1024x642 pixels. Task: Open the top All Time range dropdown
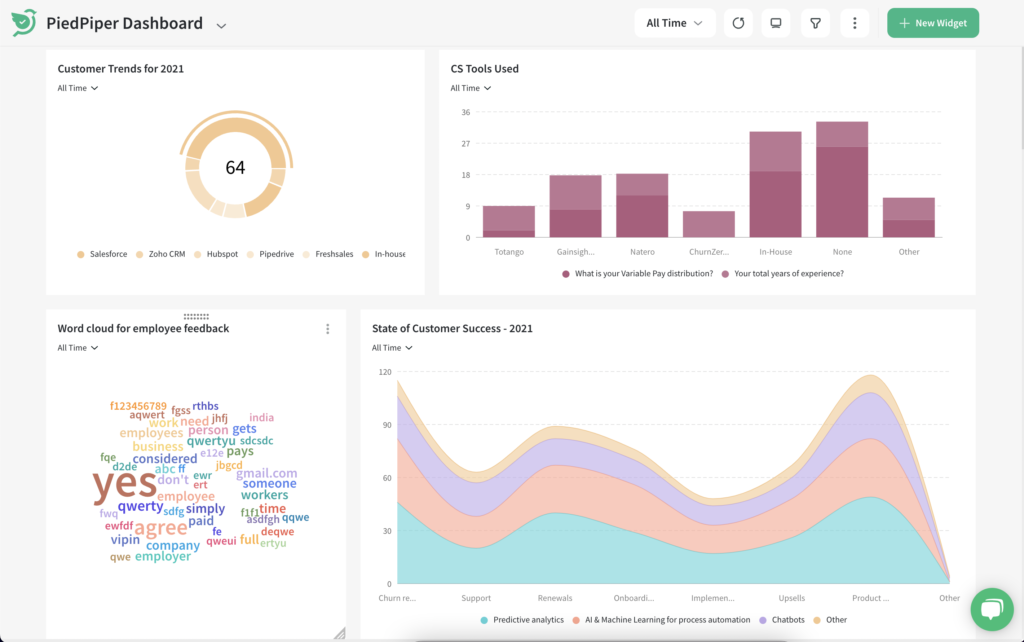coord(674,23)
